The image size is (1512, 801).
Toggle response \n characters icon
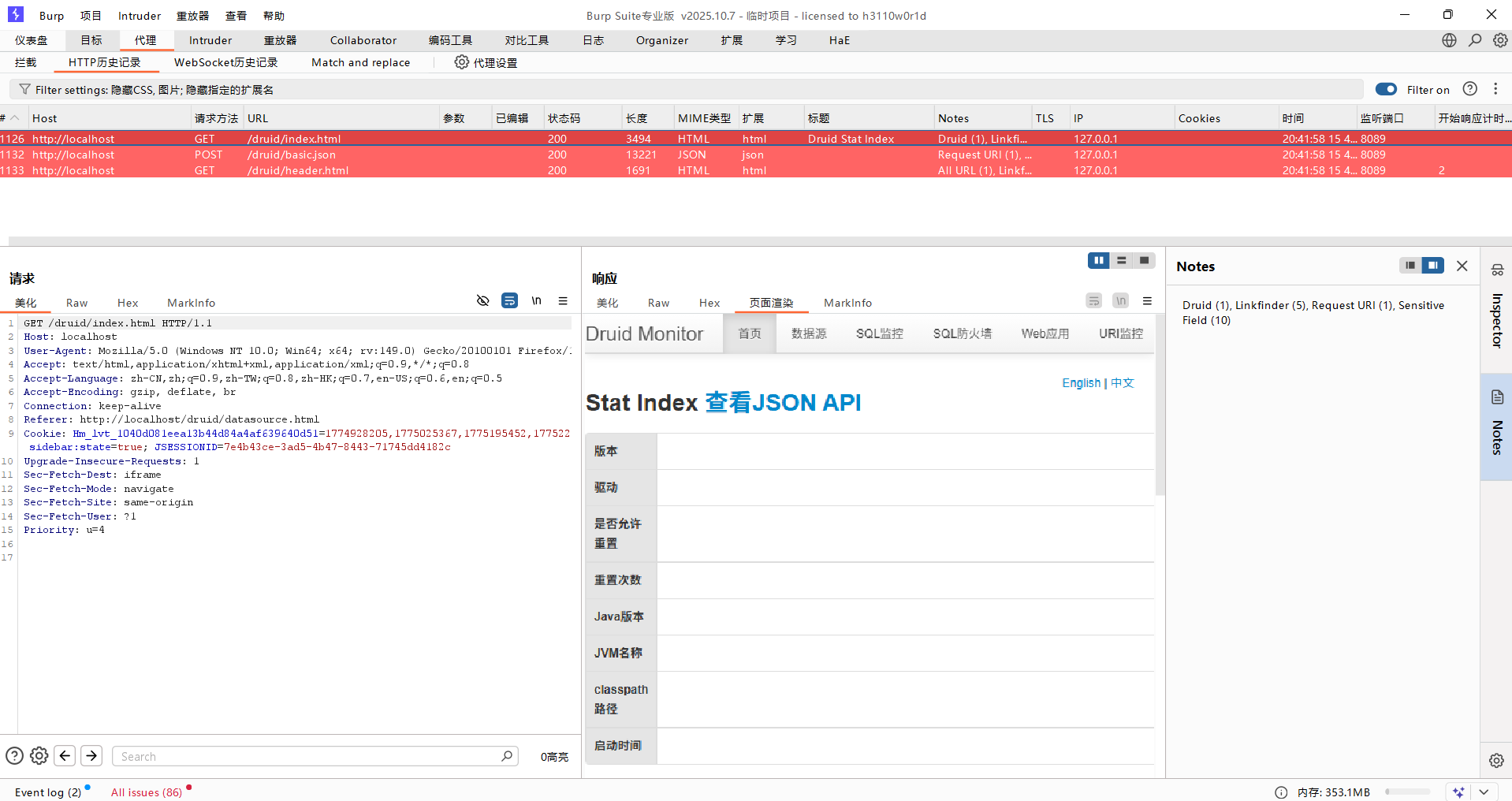point(1120,300)
